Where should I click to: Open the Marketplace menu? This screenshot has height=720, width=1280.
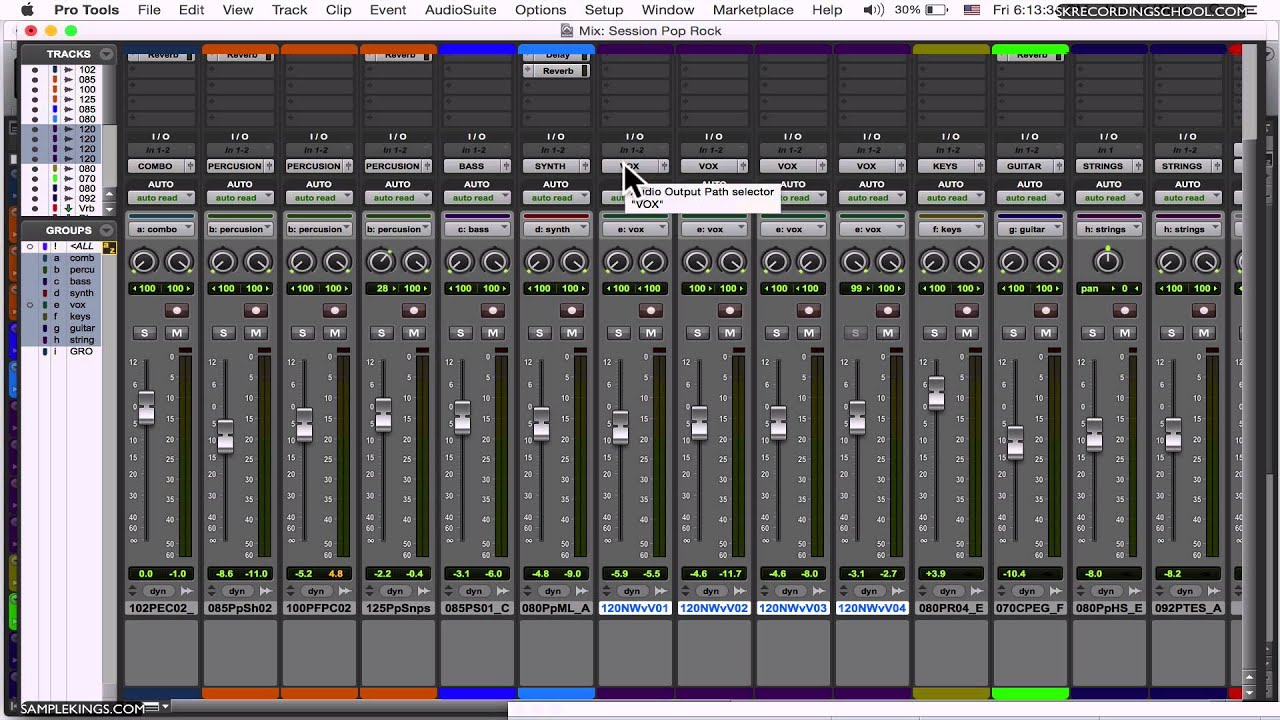pyautogui.click(x=753, y=10)
